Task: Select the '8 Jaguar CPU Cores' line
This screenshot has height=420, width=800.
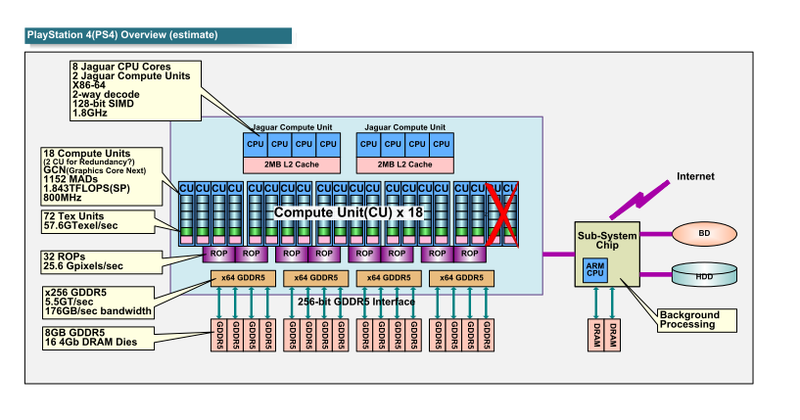Action: (121, 67)
